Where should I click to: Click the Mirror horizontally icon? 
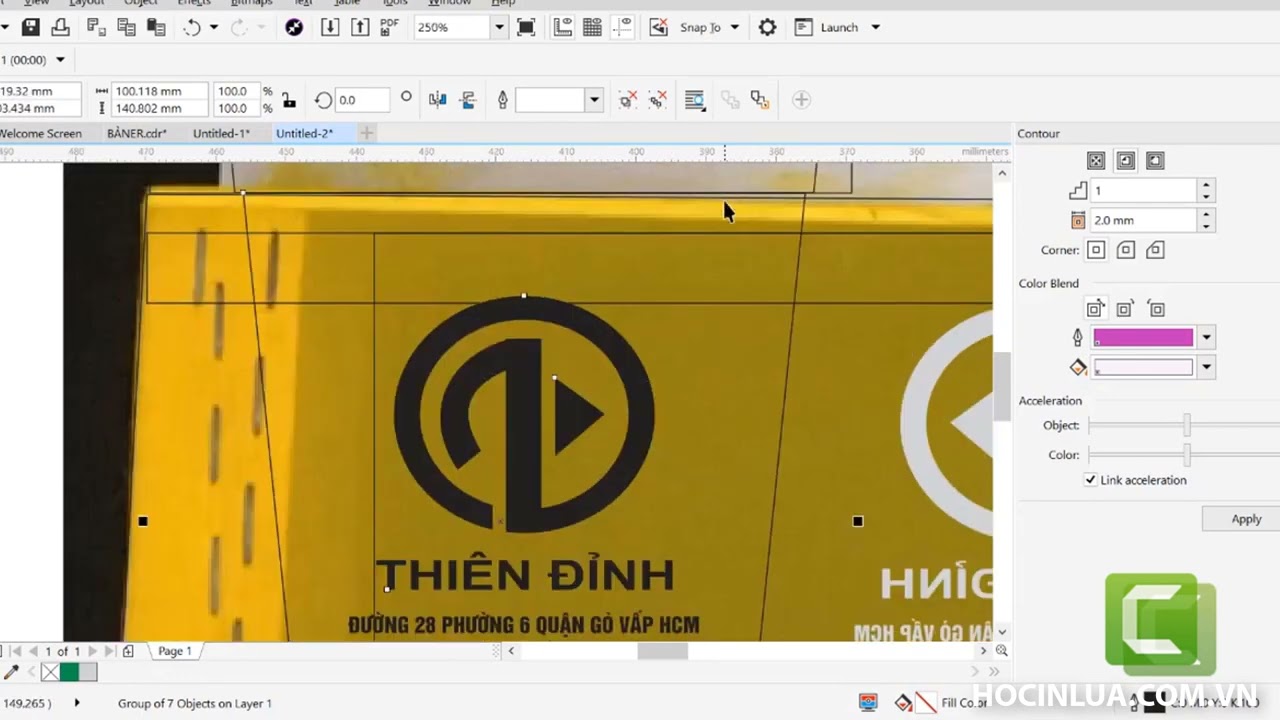[437, 100]
